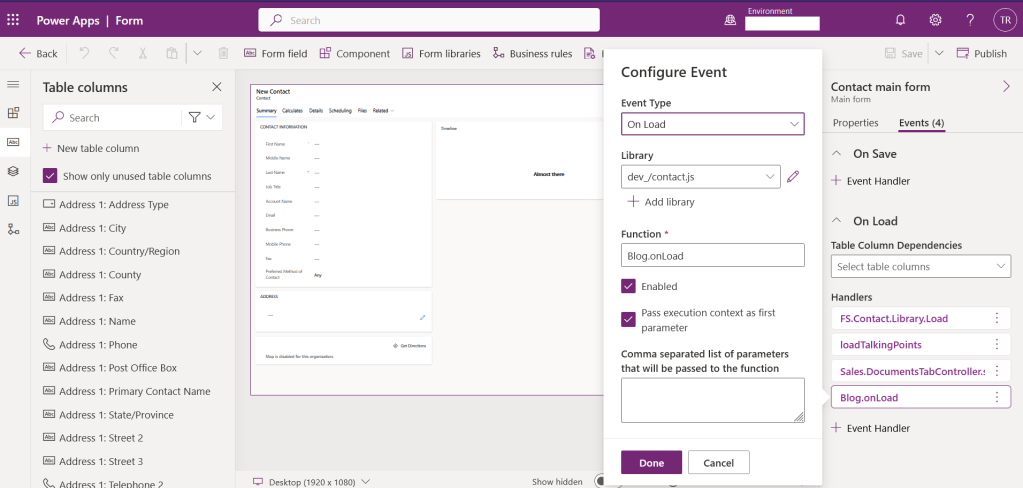The height and width of the screenshot is (488, 1023).
Task: Open Business rules in command bar
Action: click(x=532, y=53)
